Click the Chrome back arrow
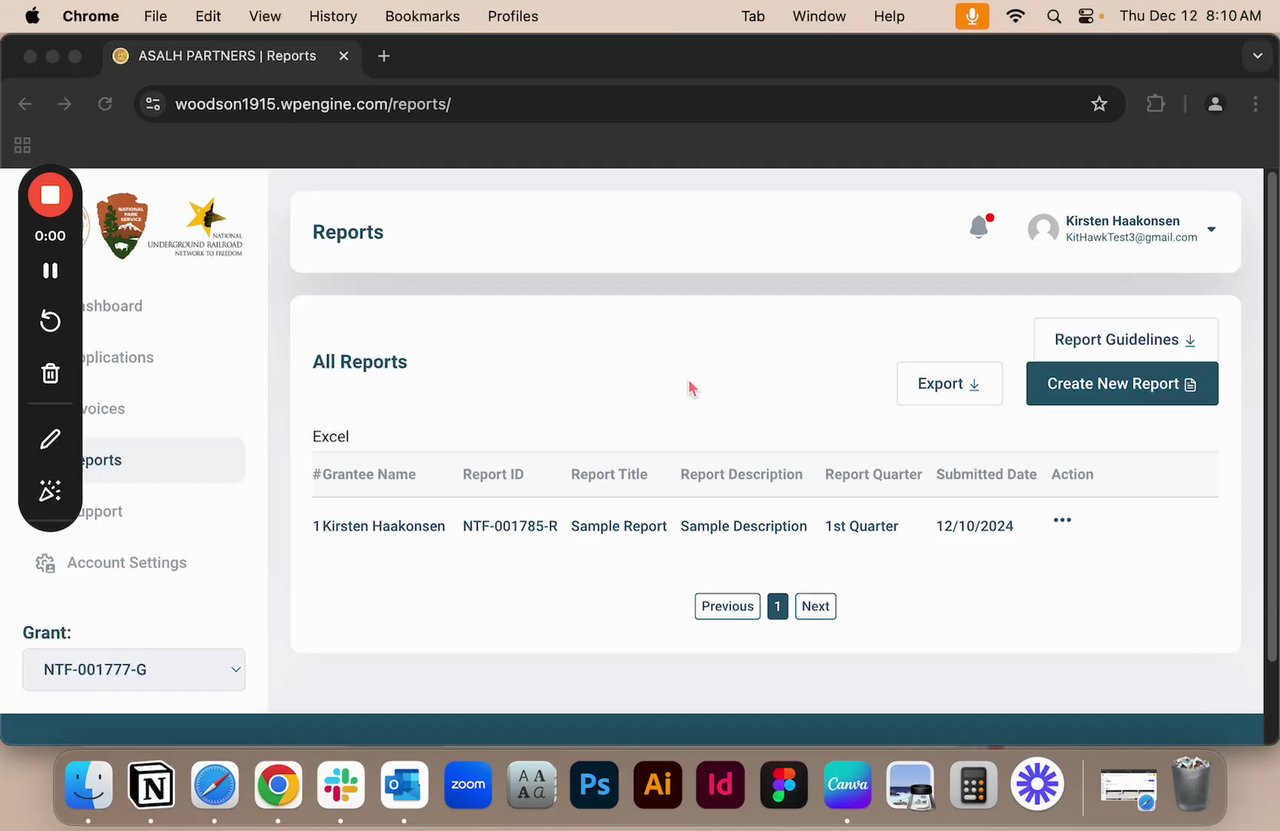This screenshot has width=1280, height=831. point(25,104)
